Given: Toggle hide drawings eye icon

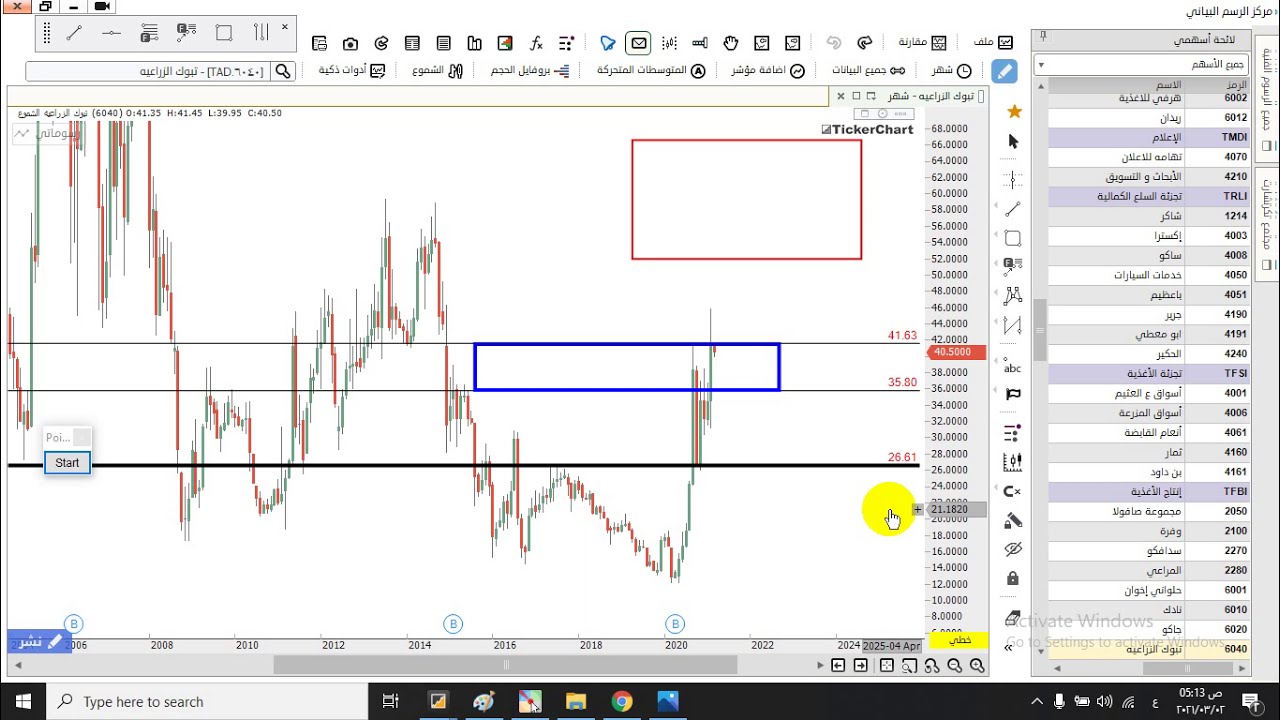Looking at the screenshot, I should click(1013, 549).
